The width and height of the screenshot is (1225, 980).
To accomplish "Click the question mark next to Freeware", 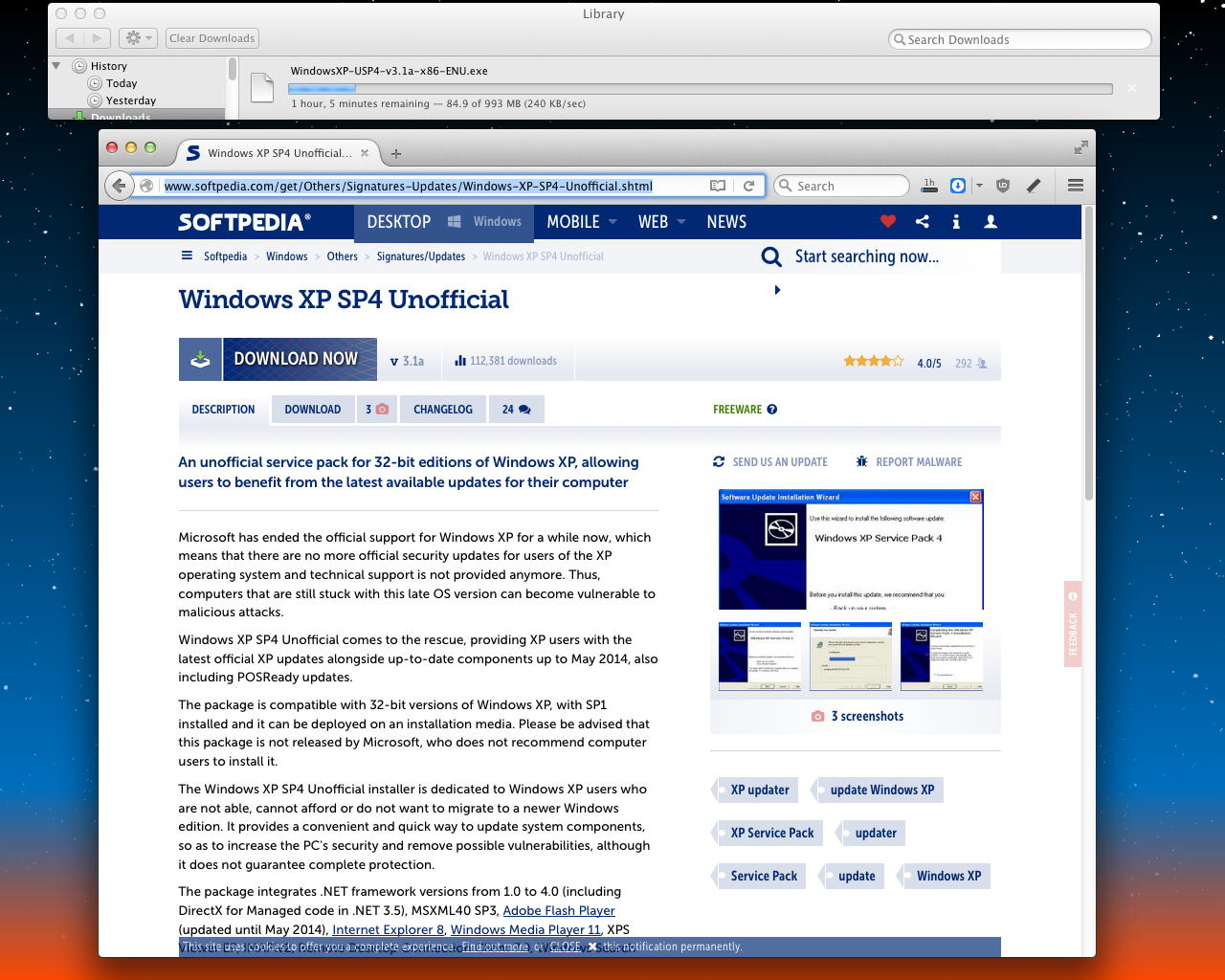I will coord(772,410).
